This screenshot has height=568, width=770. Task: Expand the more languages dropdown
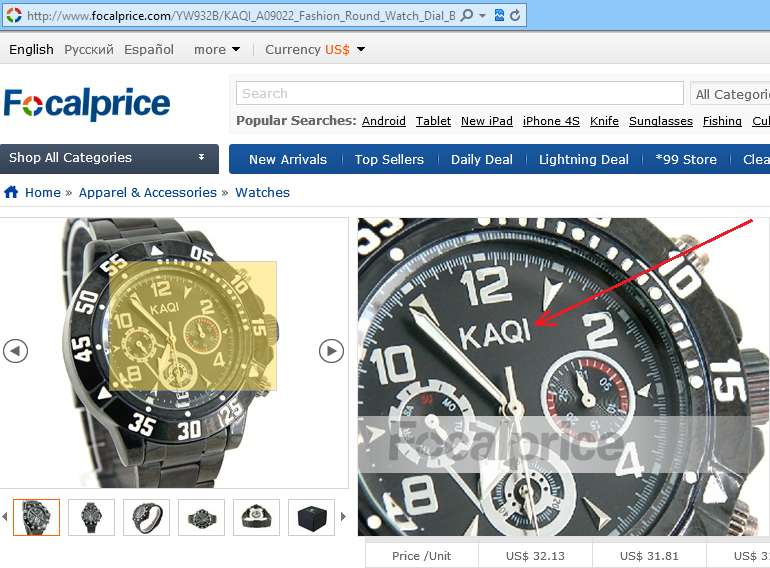(x=217, y=50)
